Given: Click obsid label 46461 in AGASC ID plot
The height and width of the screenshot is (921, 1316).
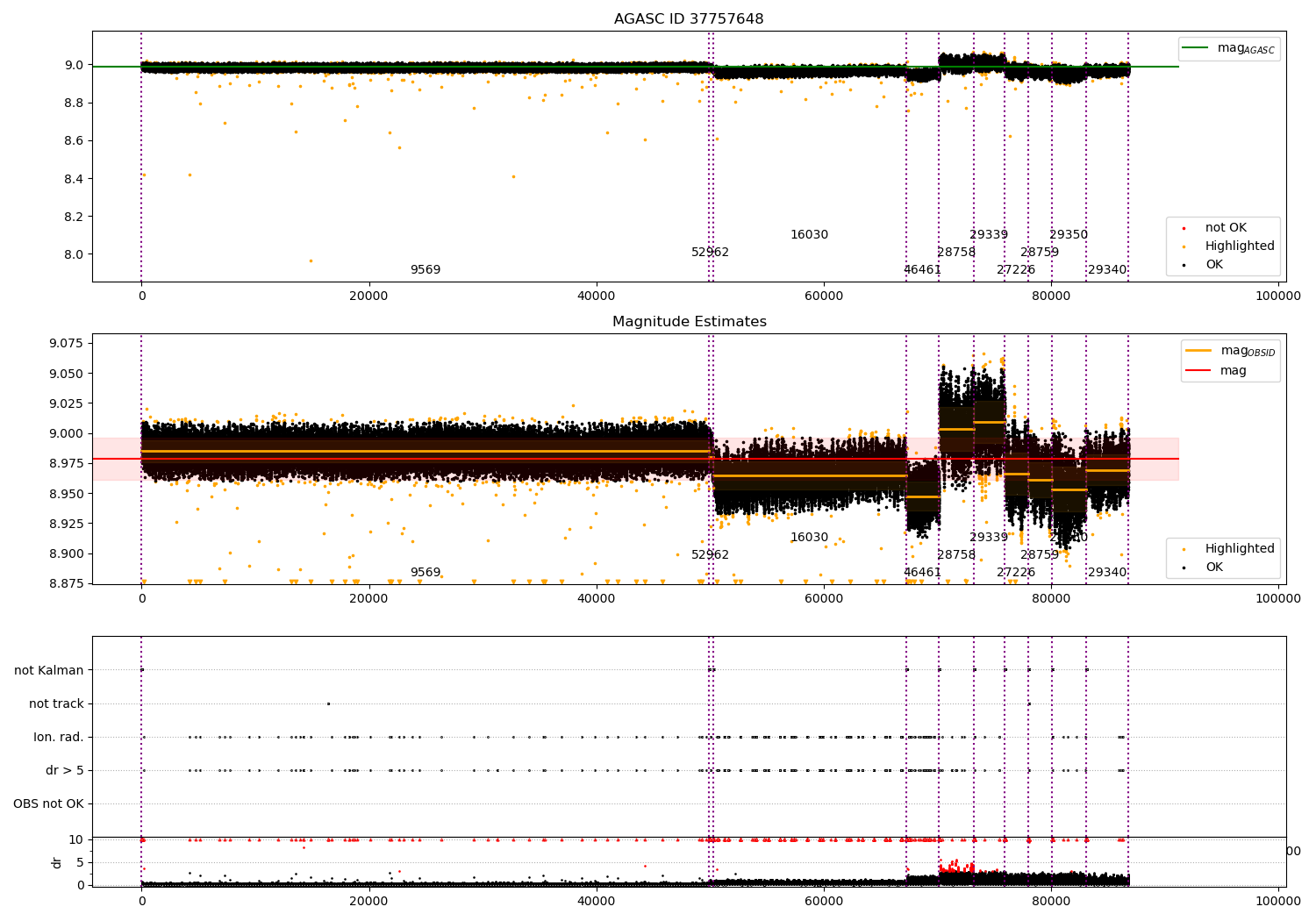Looking at the screenshot, I should point(922,270).
